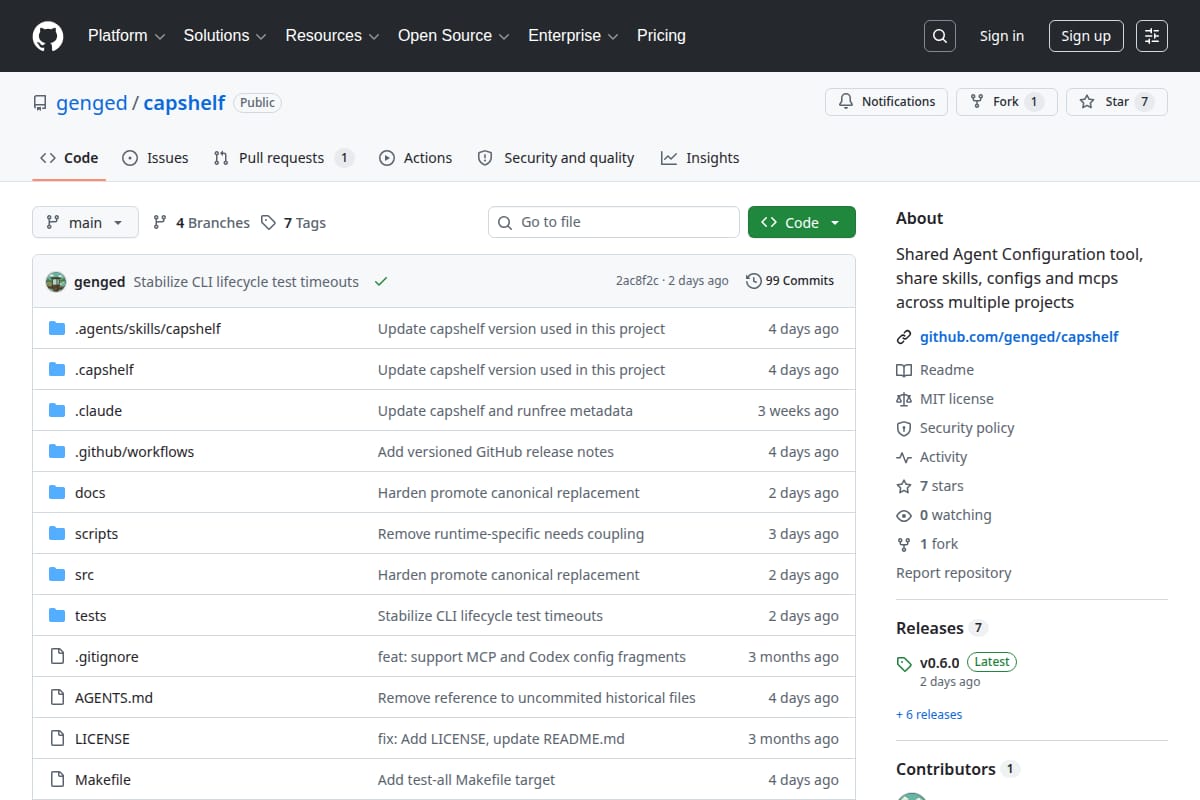Open the genged owner link
Image resolution: width=1200 pixels, height=800 pixels.
point(92,103)
